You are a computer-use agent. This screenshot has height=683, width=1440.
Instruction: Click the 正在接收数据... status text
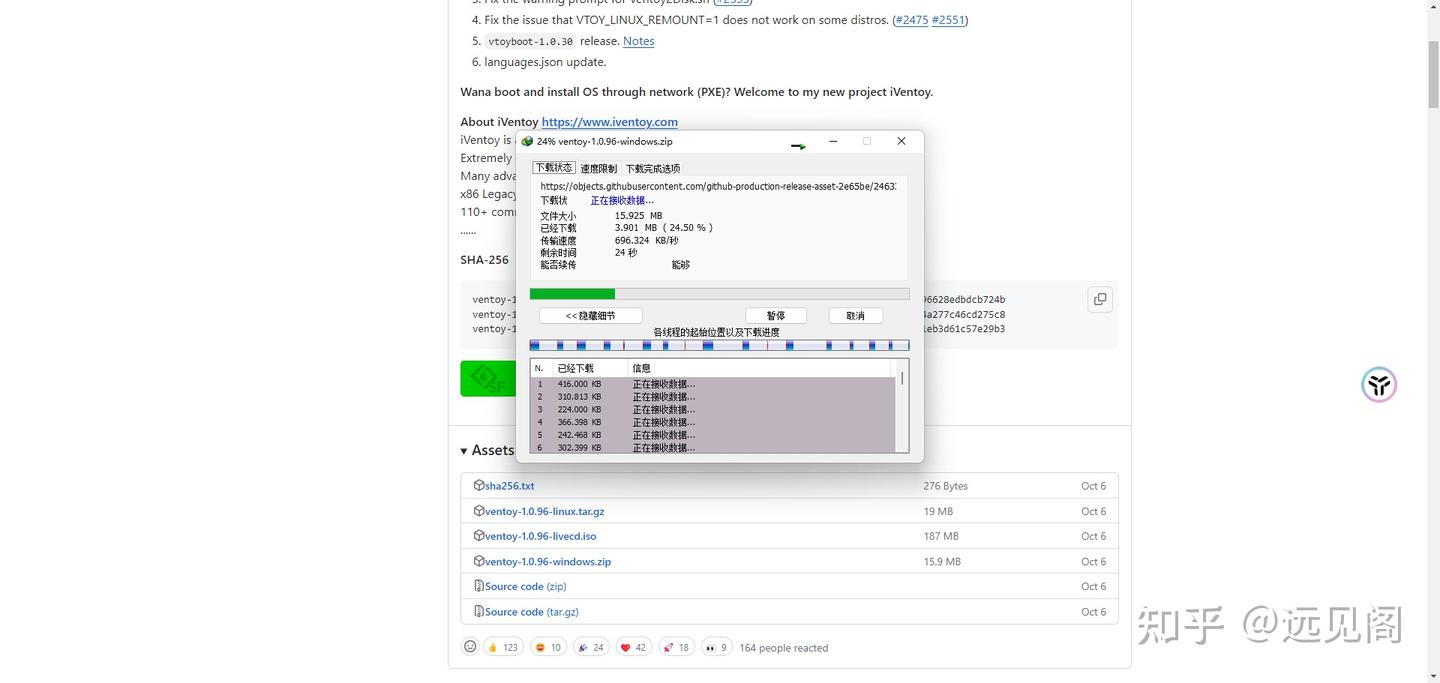coord(622,201)
